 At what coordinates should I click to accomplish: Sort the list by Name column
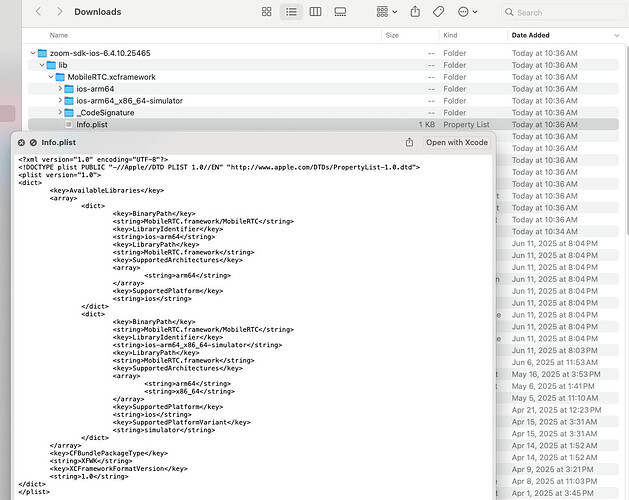[59, 35]
